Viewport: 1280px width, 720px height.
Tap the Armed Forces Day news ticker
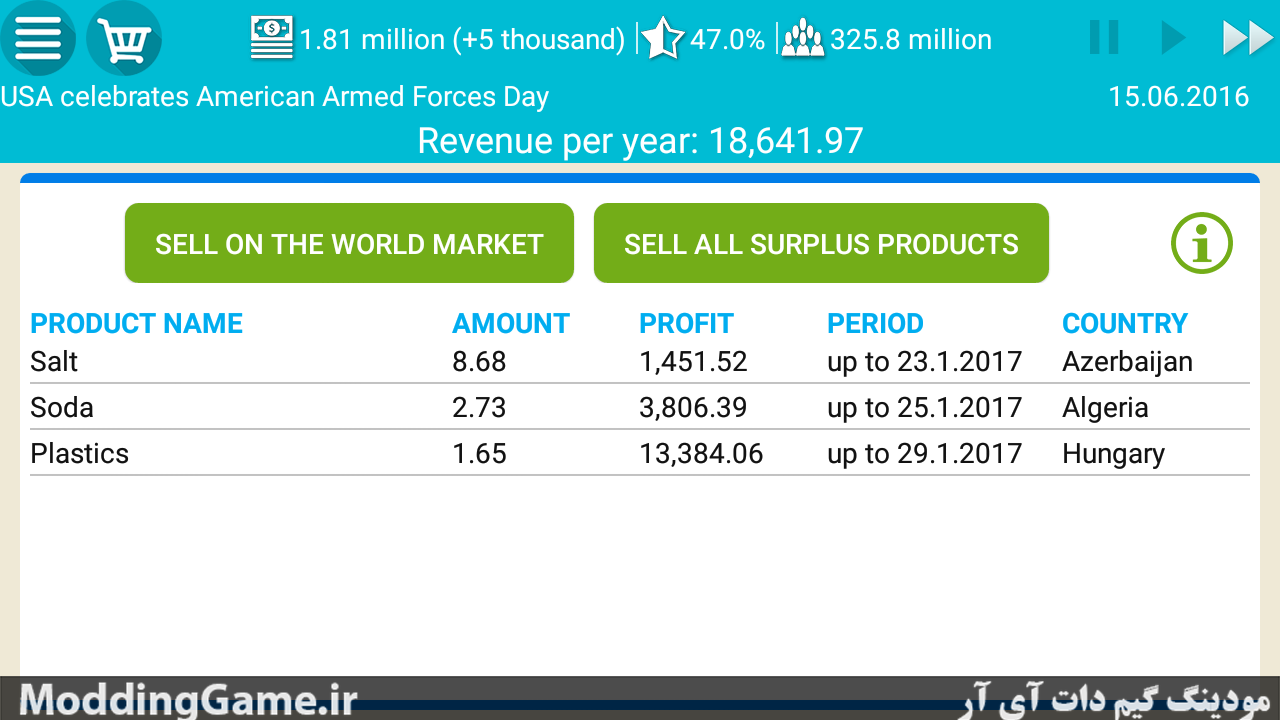(x=275, y=97)
